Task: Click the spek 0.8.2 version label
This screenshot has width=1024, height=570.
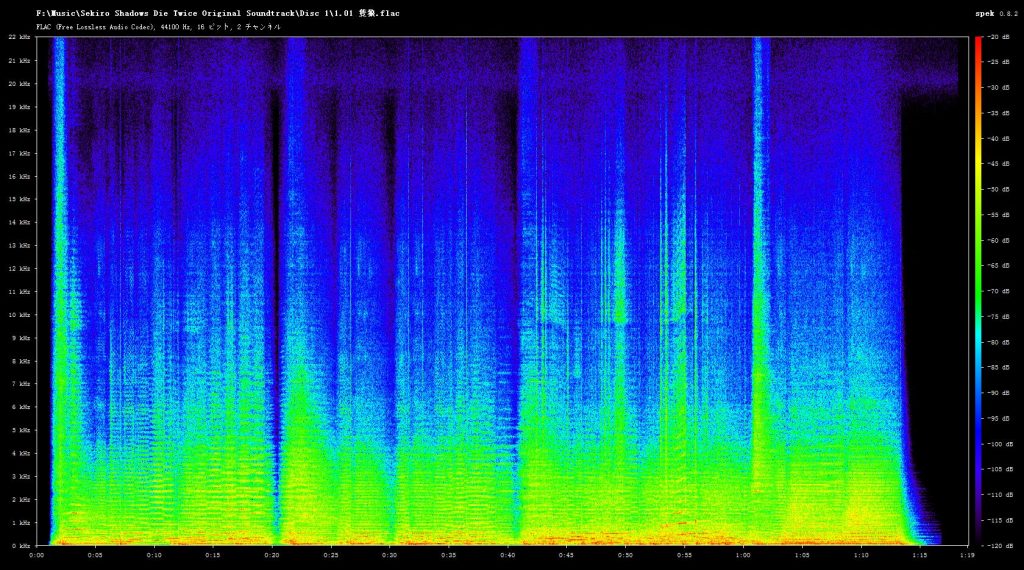Action: coord(995,13)
